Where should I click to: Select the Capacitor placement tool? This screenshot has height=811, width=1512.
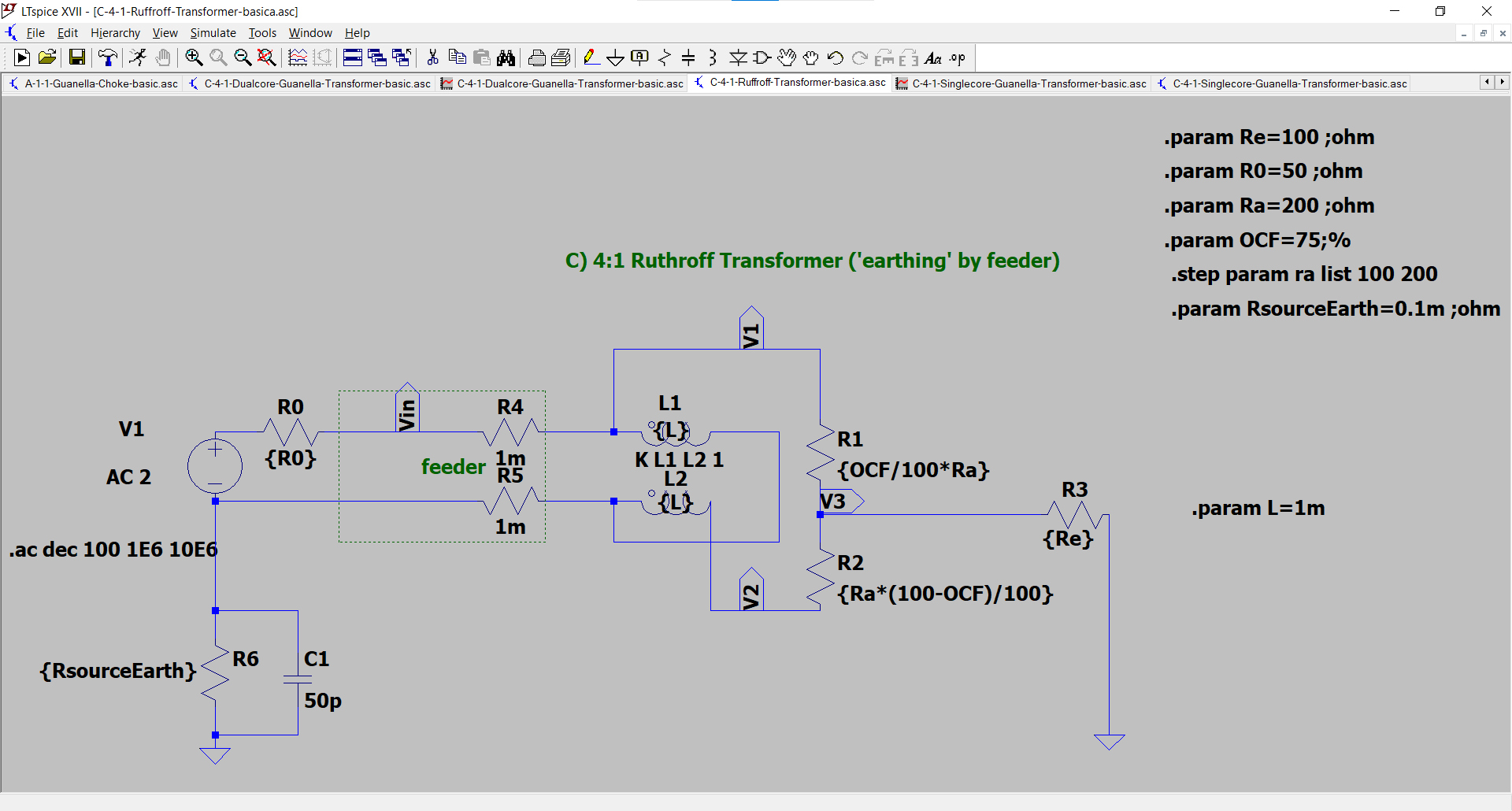tap(689, 57)
